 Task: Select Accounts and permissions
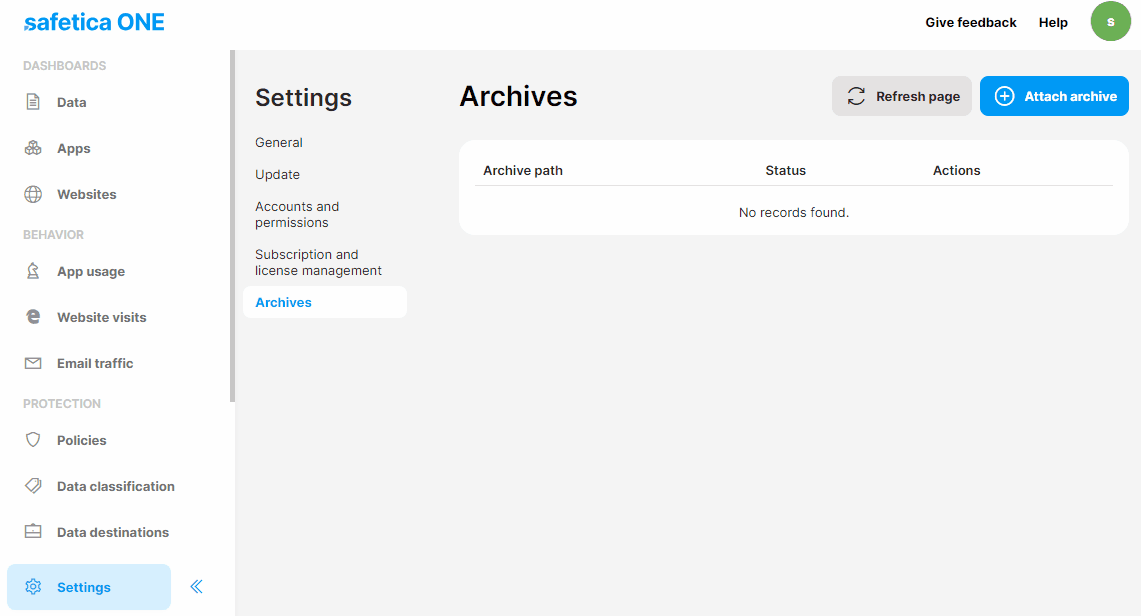[x=297, y=213]
